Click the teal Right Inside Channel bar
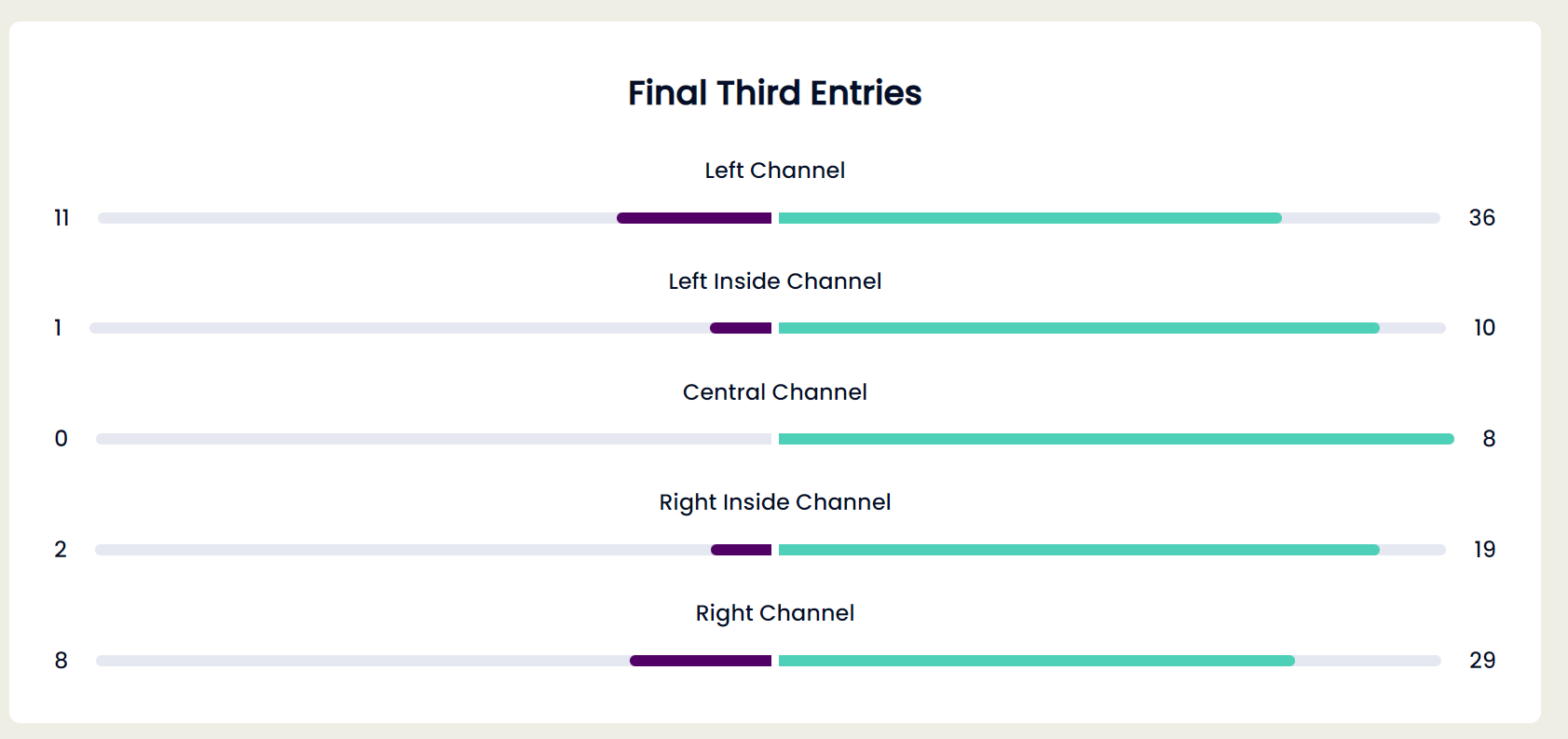The width and height of the screenshot is (1568, 739). pyautogui.click(x=1079, y=550)
